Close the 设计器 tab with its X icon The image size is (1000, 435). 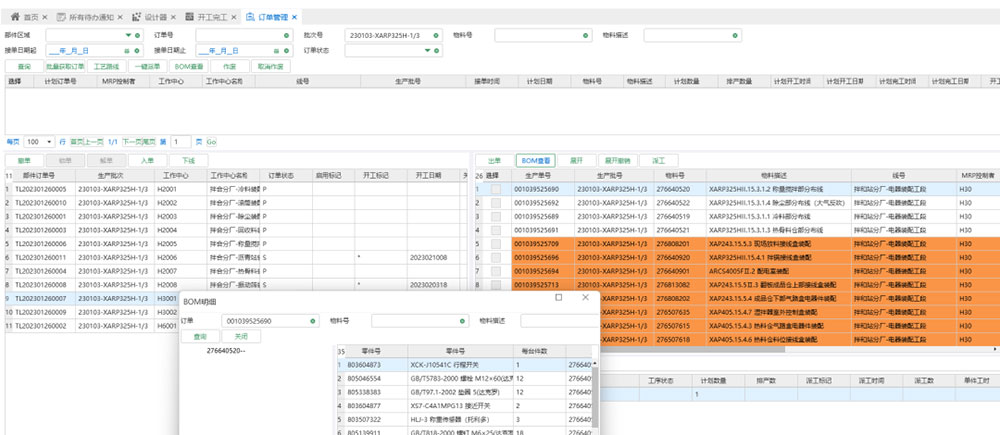pos(175,16)
